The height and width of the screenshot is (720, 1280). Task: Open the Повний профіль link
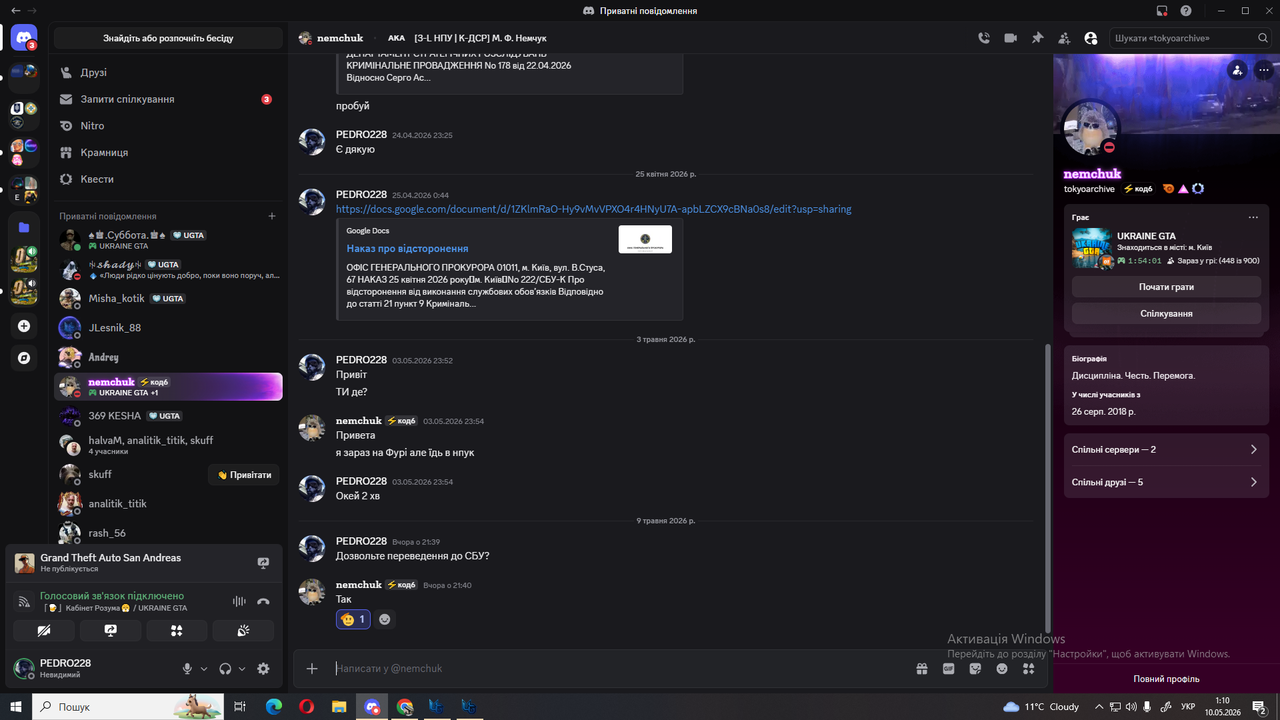(1166, 679)
